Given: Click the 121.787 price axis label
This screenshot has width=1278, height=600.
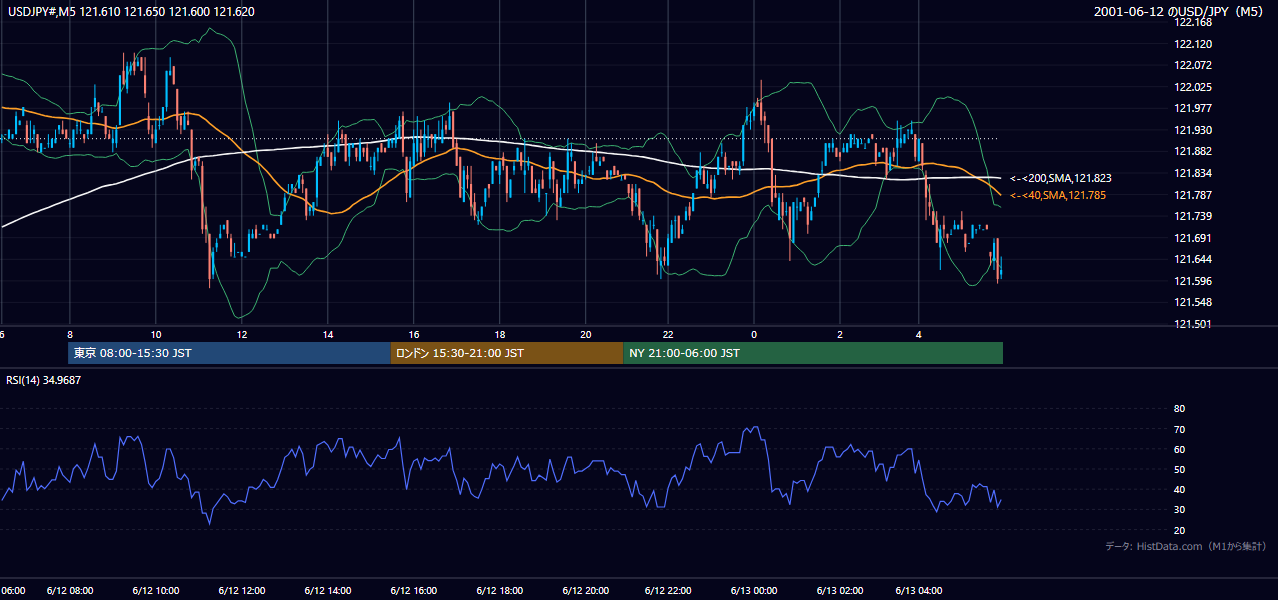Looking at the screenshot, I should [x=1193, y=195].
